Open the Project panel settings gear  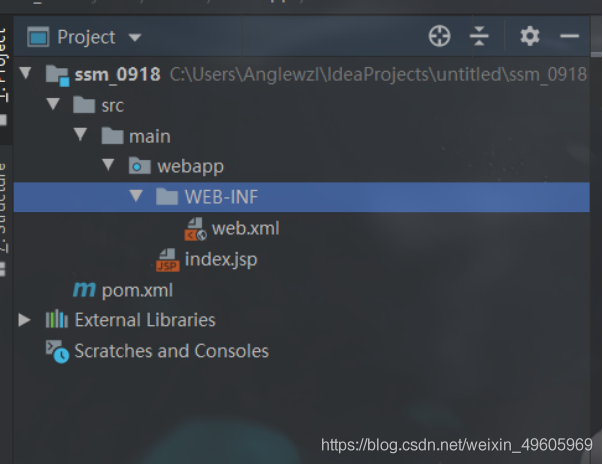click(530, 36)
